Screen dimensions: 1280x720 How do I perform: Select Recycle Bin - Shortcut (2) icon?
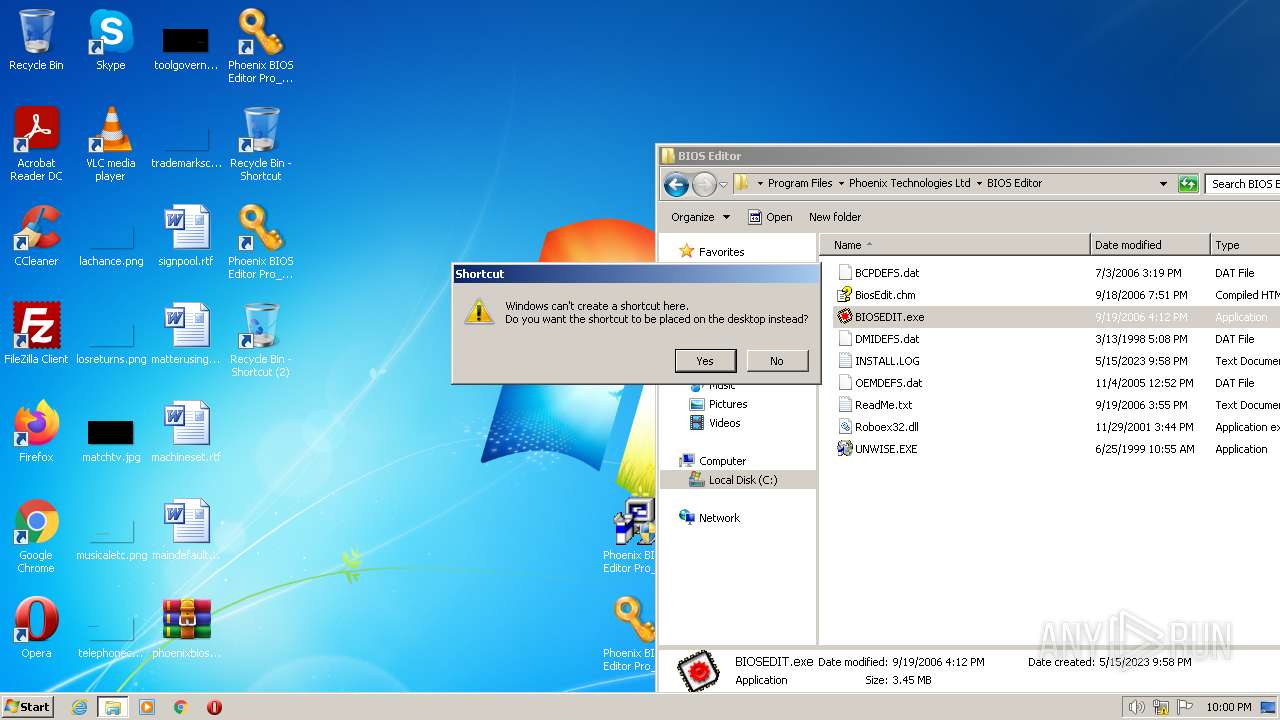pyautogui.click(x=261, y=340)
